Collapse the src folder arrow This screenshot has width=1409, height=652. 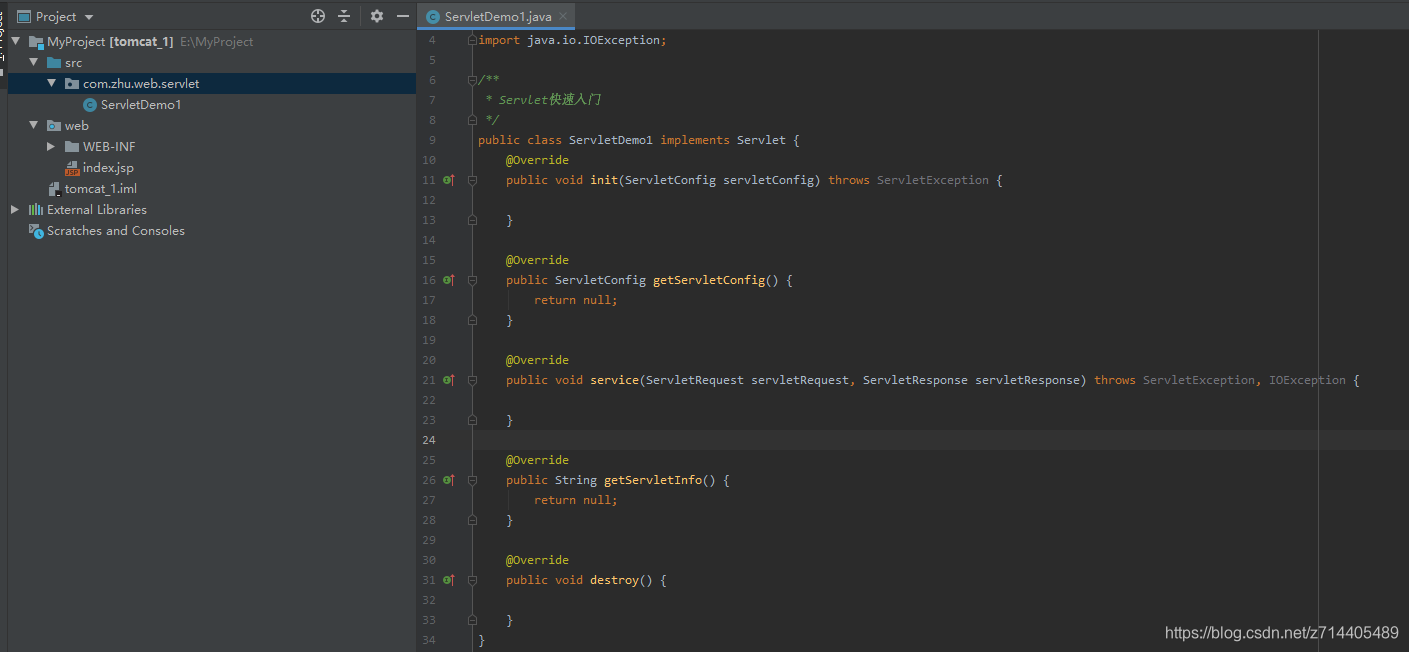pos(34,63)
